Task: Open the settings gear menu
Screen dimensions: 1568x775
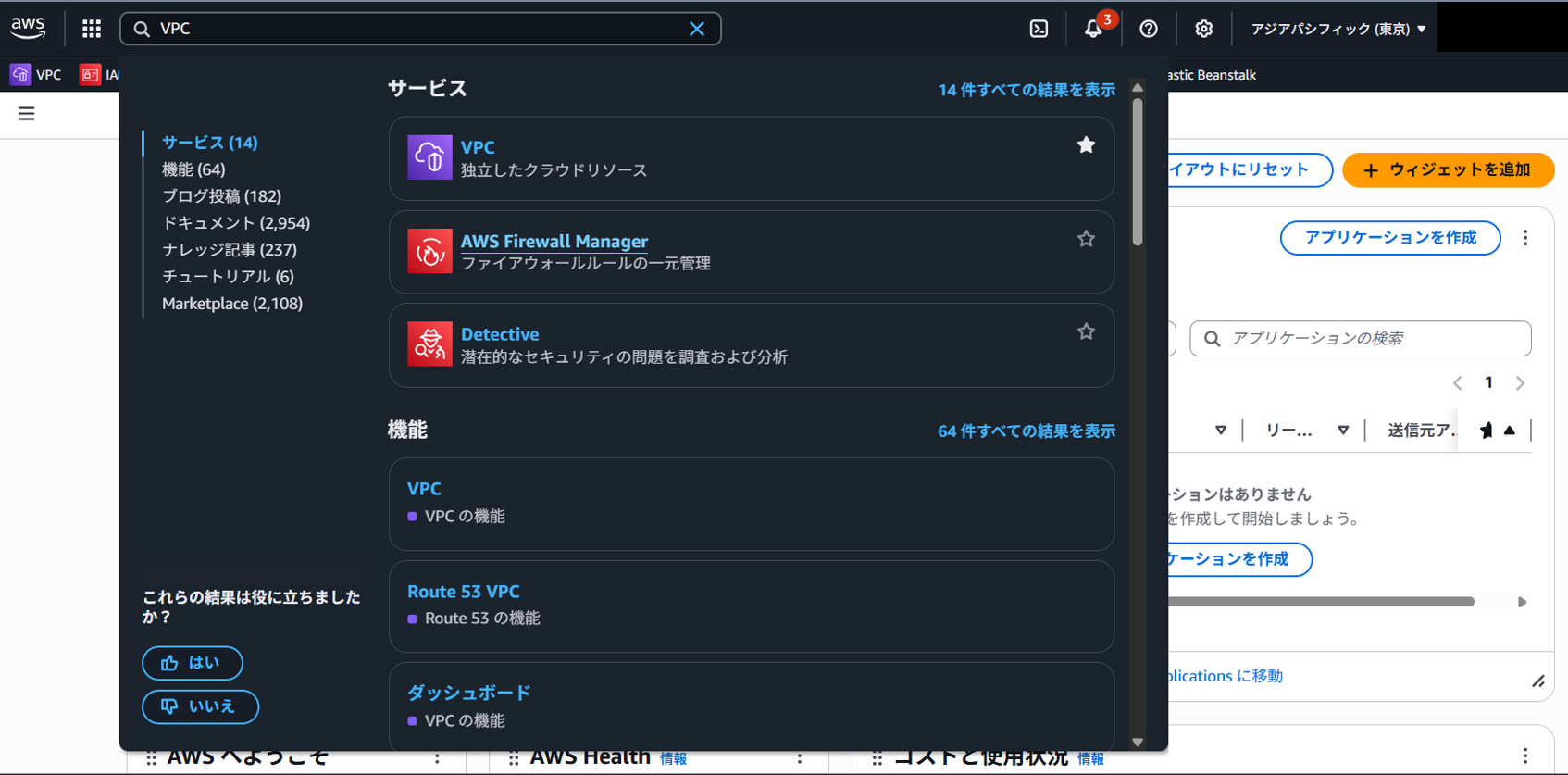Action: tap(1203, 29)
